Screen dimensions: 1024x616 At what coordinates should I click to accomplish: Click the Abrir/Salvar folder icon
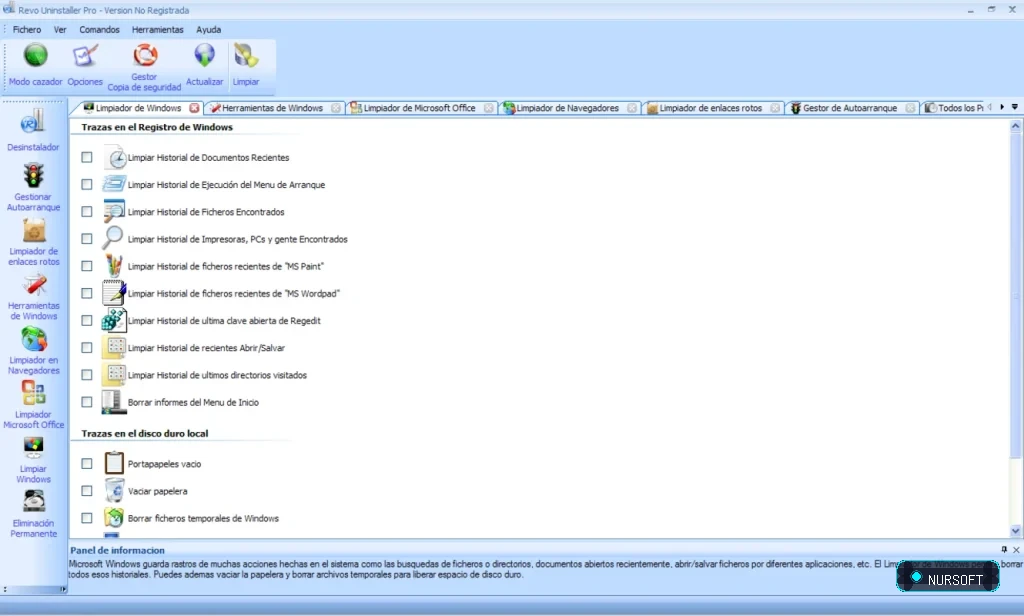tap(115, 348)
